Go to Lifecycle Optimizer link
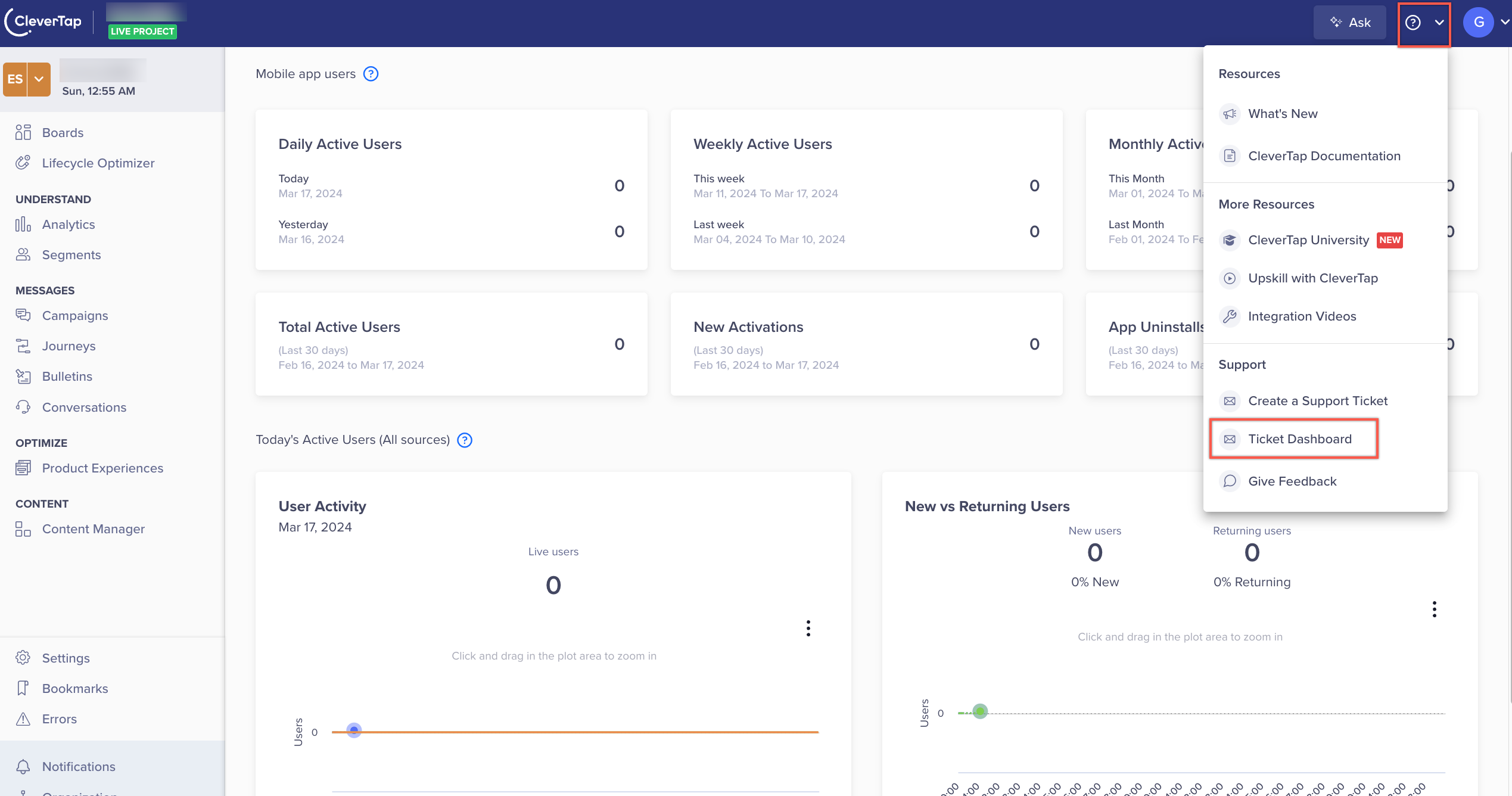Viewport: 1512px width, 796px height. 98,163
